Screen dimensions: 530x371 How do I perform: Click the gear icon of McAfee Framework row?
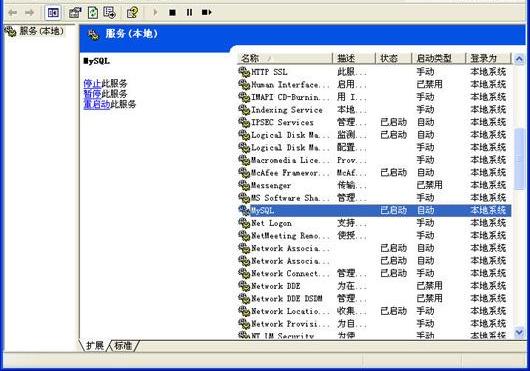point(244,173)
